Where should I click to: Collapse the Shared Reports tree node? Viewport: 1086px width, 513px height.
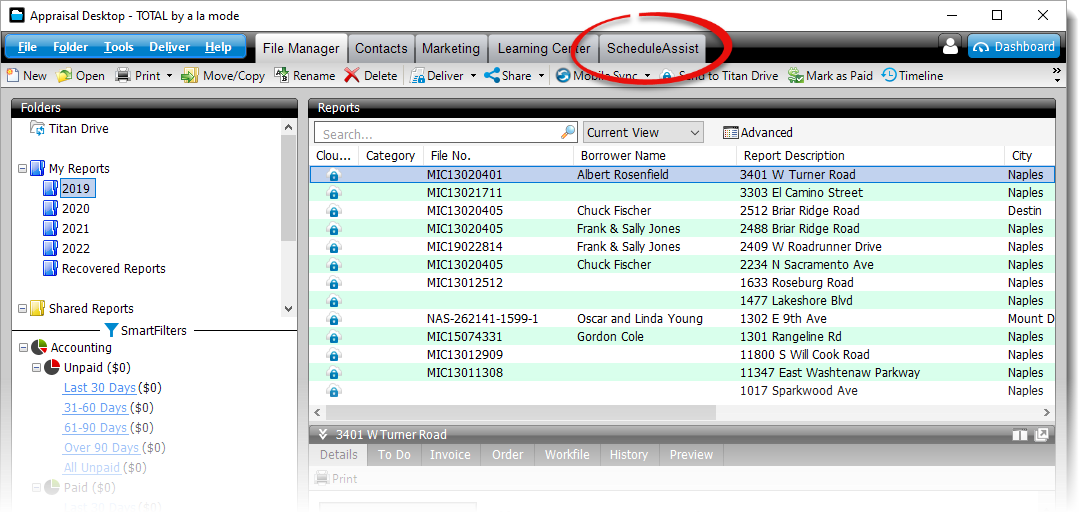(x=22, y=309)
